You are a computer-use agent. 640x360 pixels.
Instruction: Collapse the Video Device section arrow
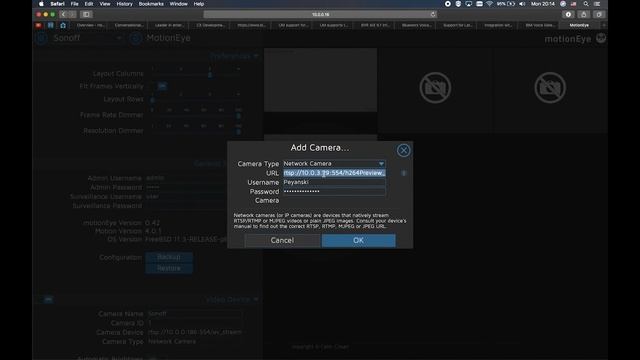[x=256, y=299]
